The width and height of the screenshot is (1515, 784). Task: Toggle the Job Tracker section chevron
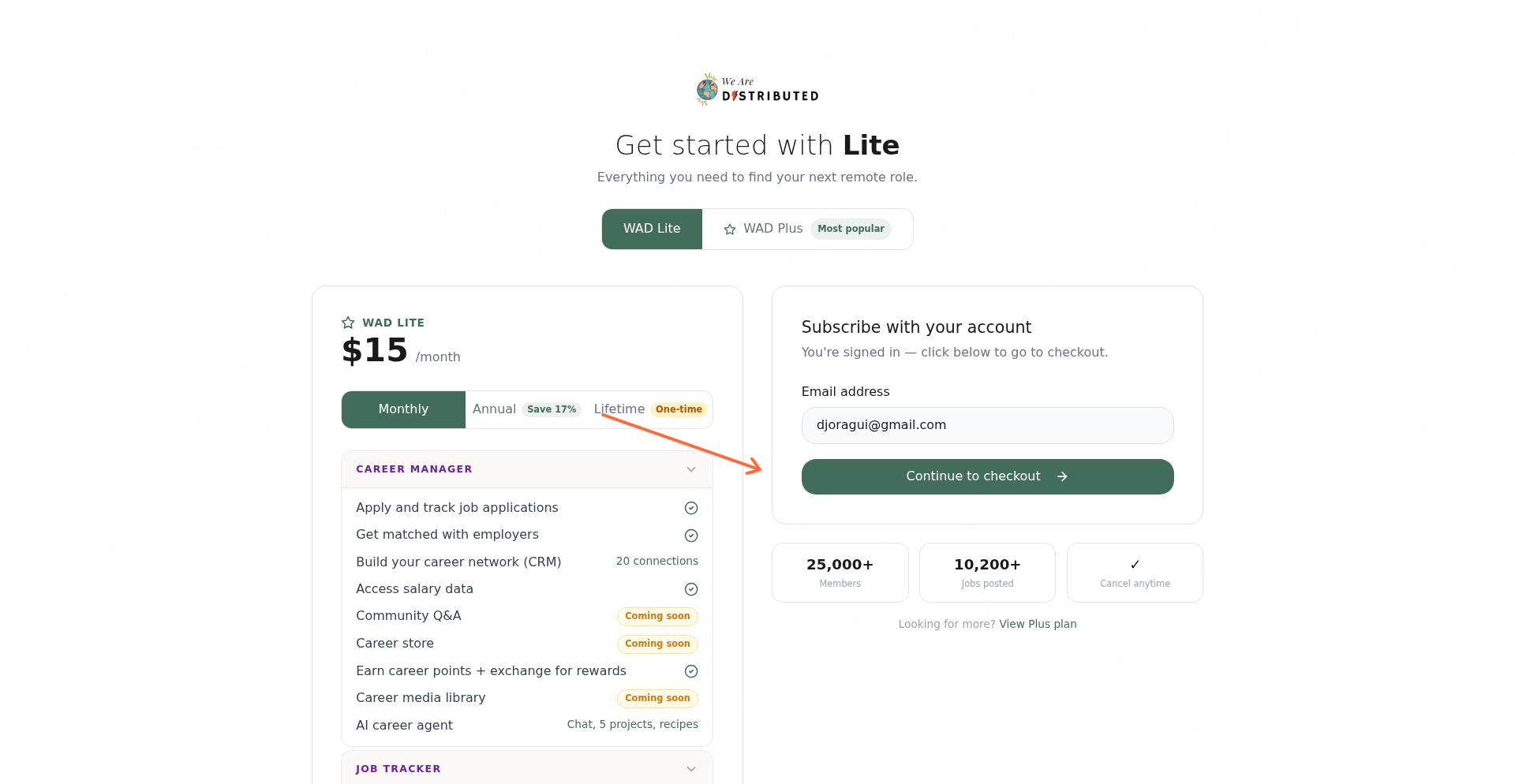[x=691, y=769]
